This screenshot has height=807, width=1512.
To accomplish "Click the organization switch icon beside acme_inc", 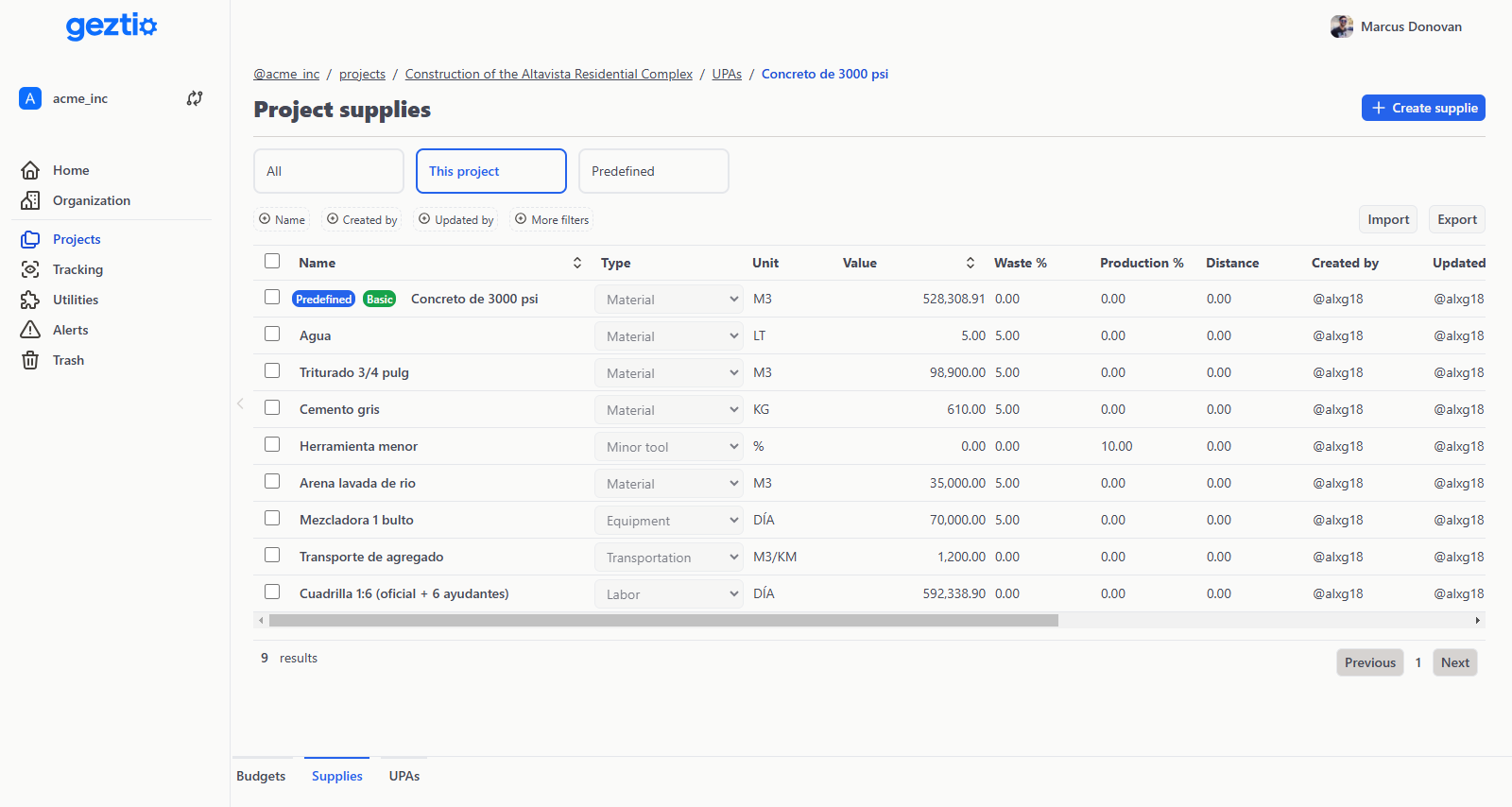I will [x=195, y=98].
